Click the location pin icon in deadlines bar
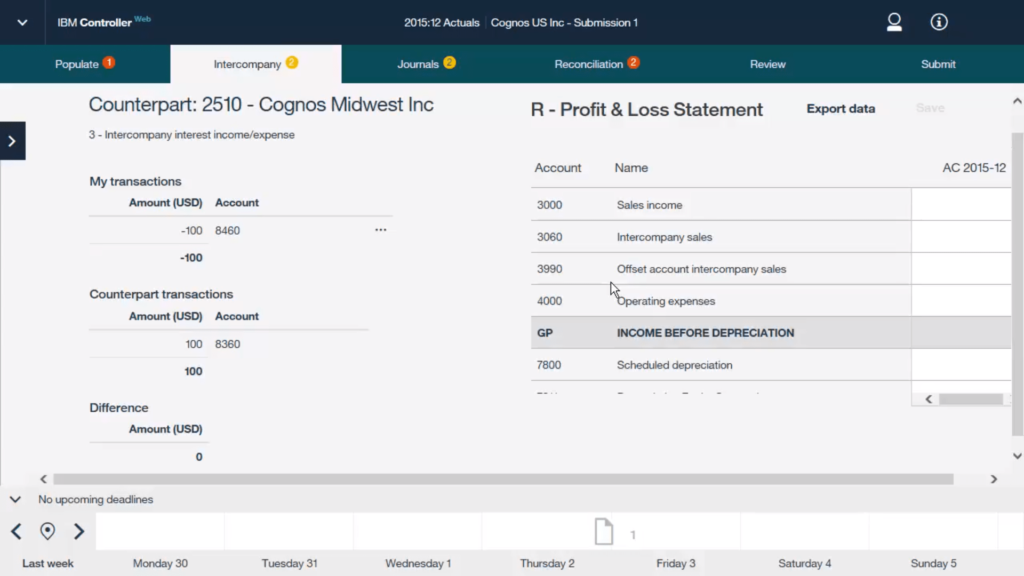1024x576 pixels. [x=46, y=531]
